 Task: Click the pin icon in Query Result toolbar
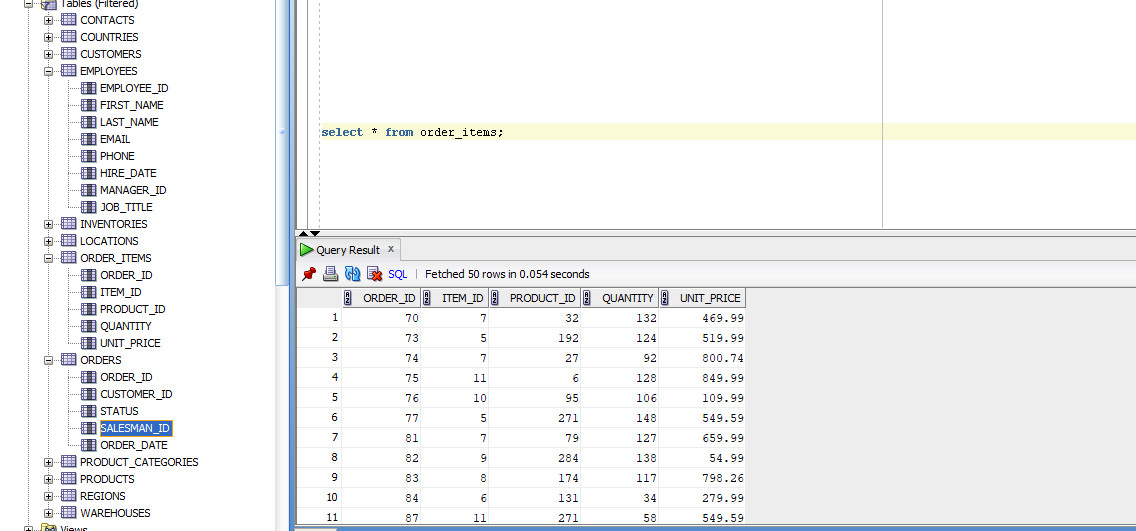click(309, 274)
